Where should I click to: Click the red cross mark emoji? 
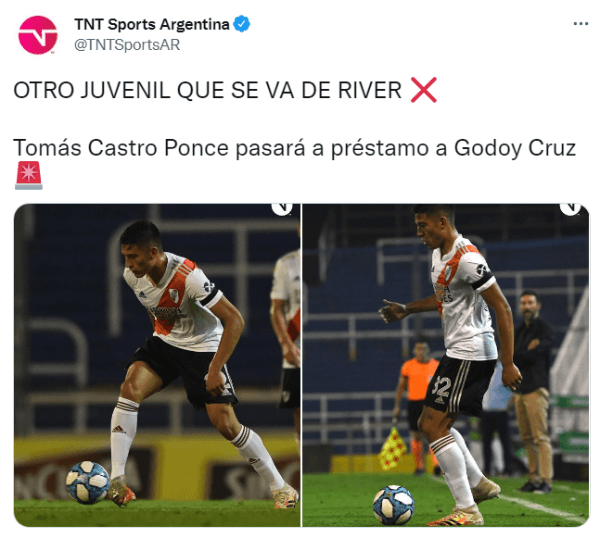424,90
